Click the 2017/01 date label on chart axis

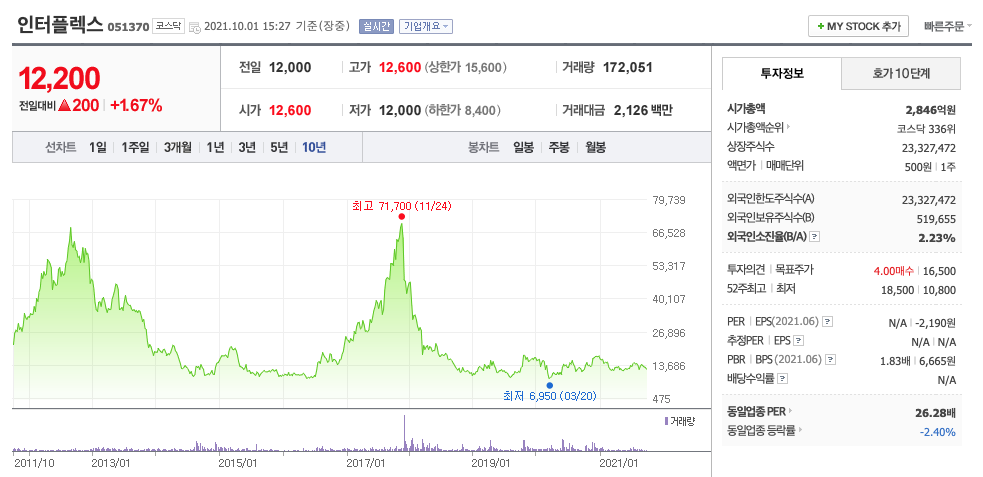coord(367,463)
